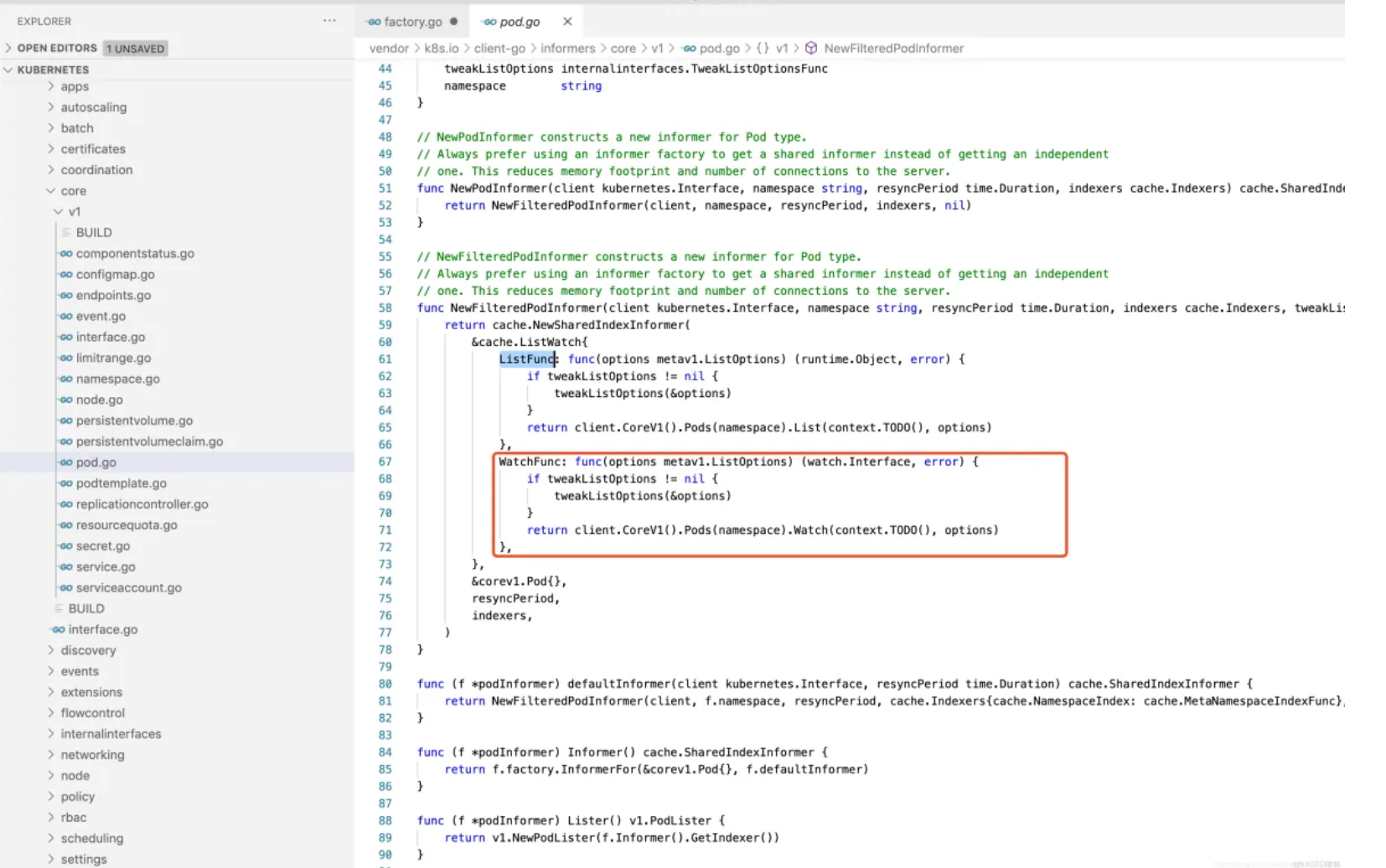Viewport: 1386px width, 868px height.
Task: Close the pod.go editor tab
Action: click(567, 22)
